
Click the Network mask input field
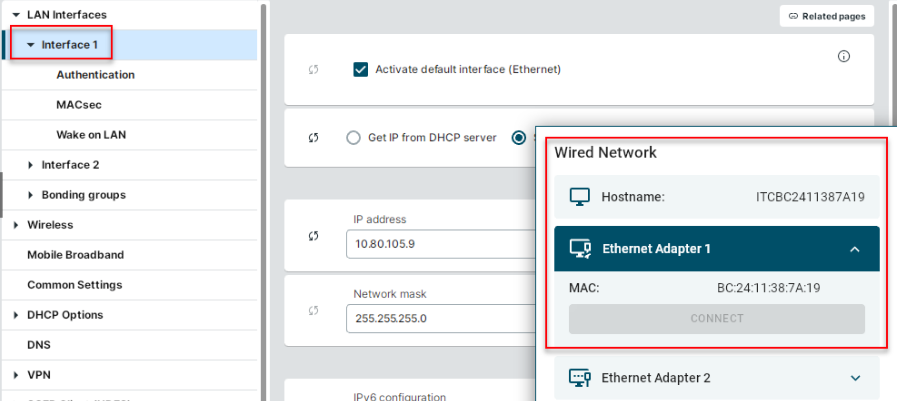coord(441,319)
